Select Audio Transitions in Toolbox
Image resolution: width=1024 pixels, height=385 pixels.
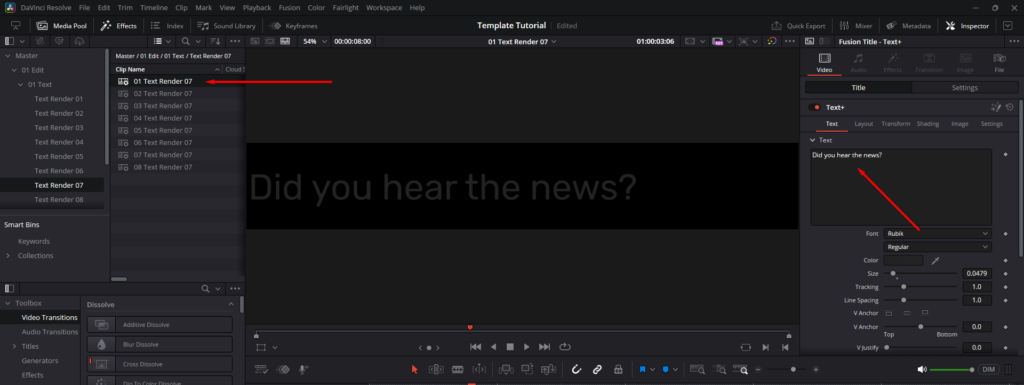pos(49,331)
